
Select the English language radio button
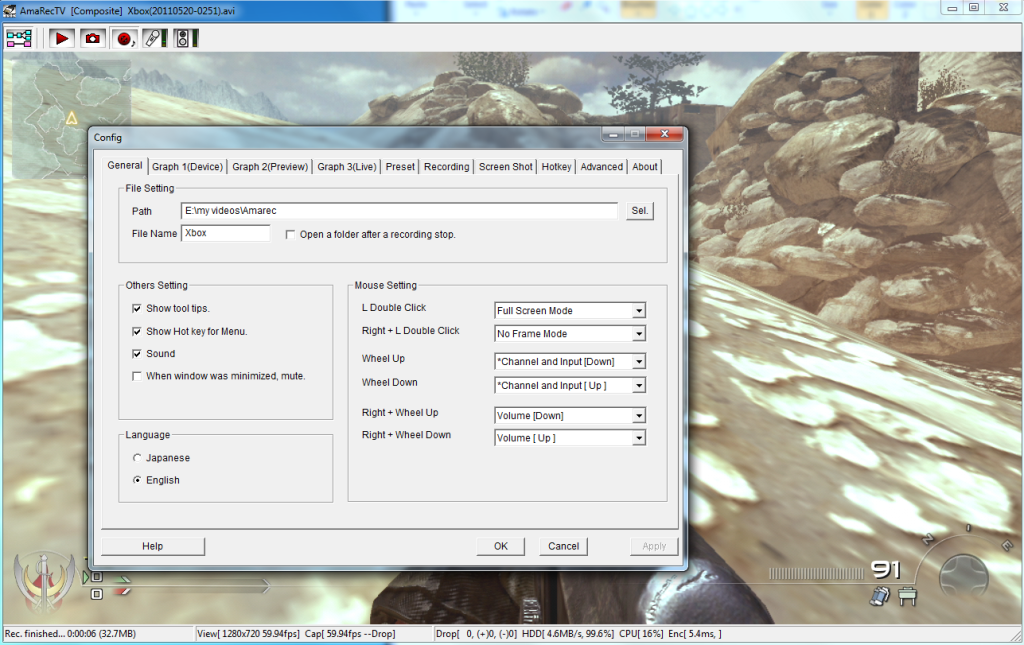coord(136,480)
